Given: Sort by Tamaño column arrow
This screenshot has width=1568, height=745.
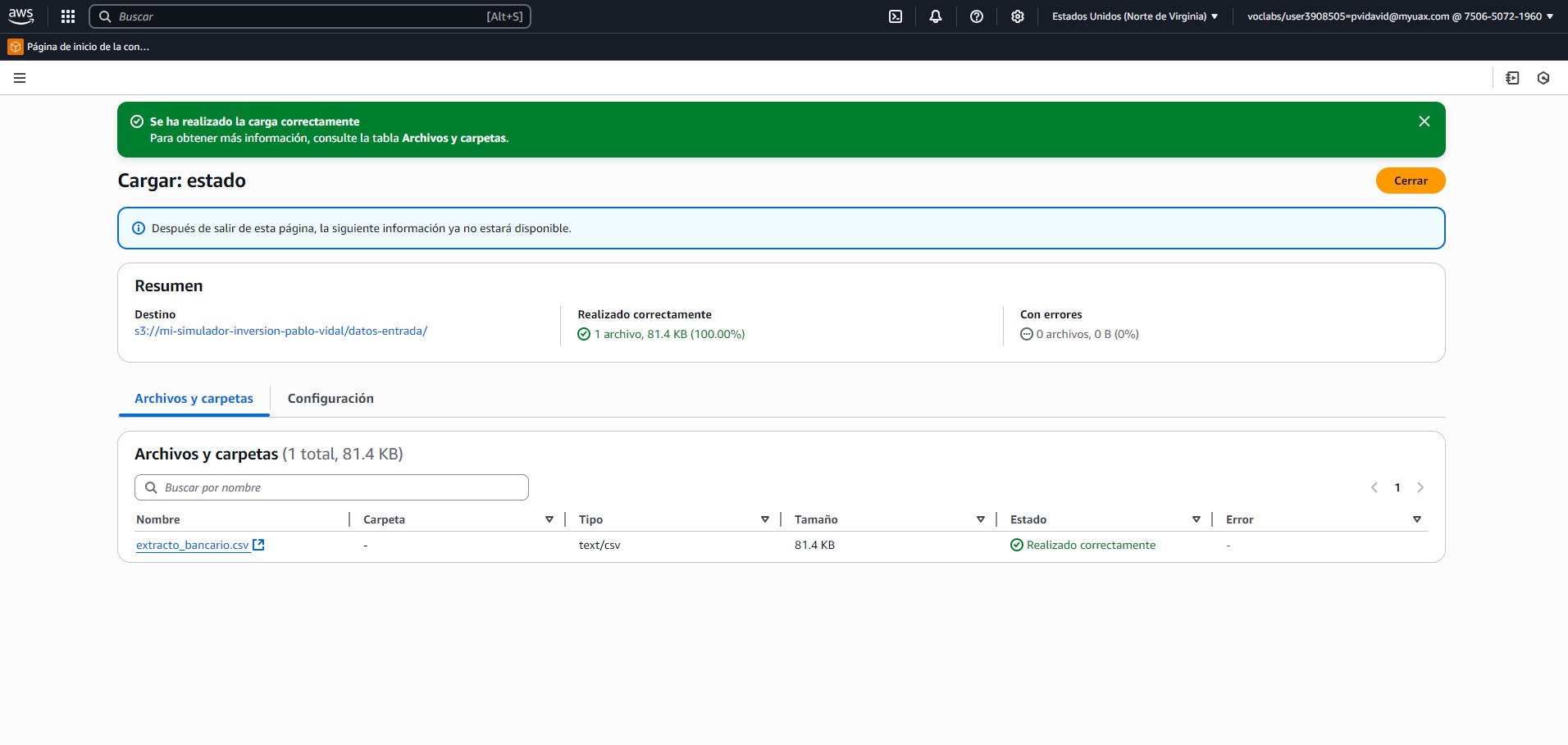Looking at the screenshot, I should [x=981, y=519].
